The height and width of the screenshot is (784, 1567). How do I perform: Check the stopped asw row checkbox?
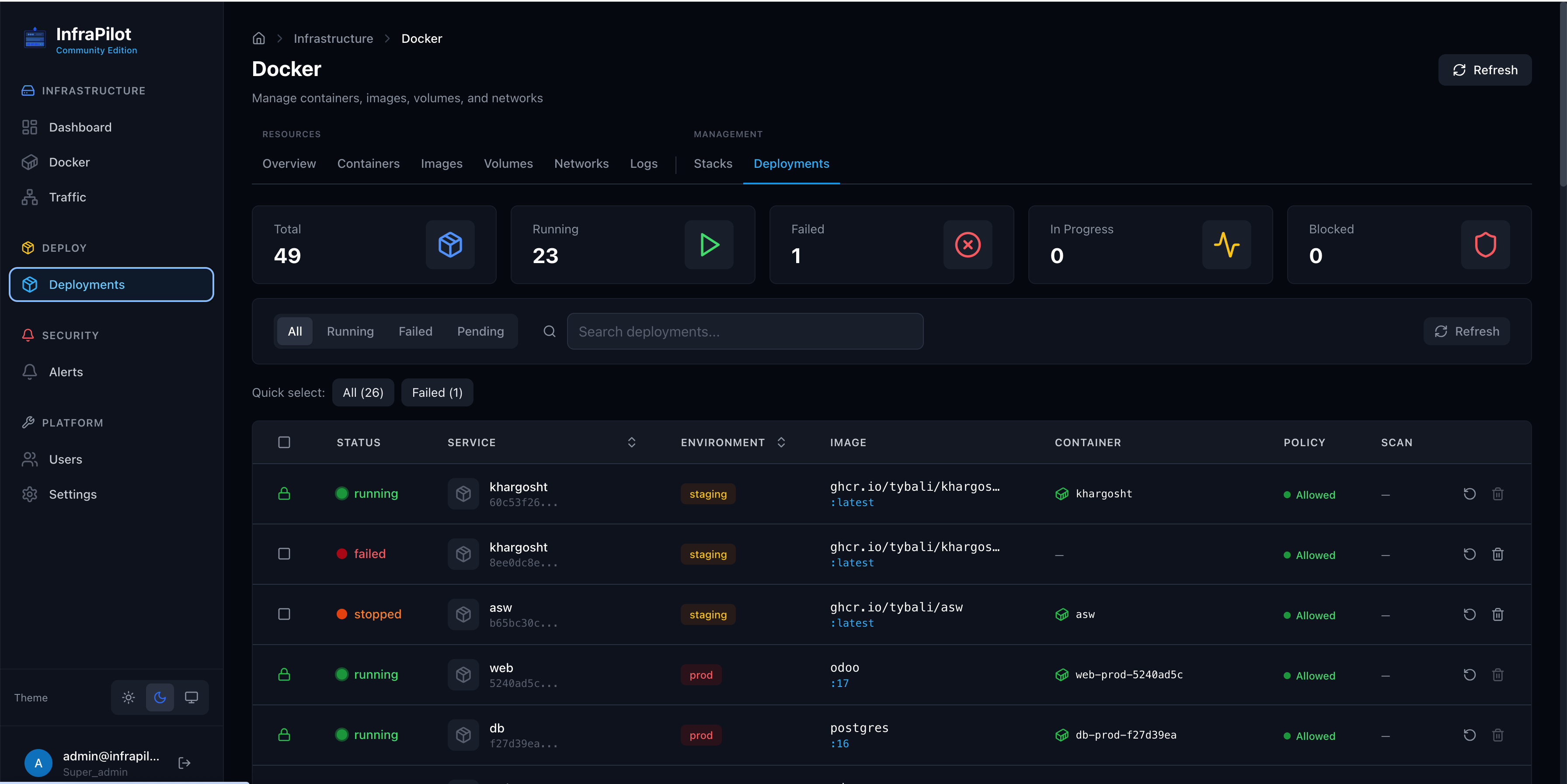point(284,614)
